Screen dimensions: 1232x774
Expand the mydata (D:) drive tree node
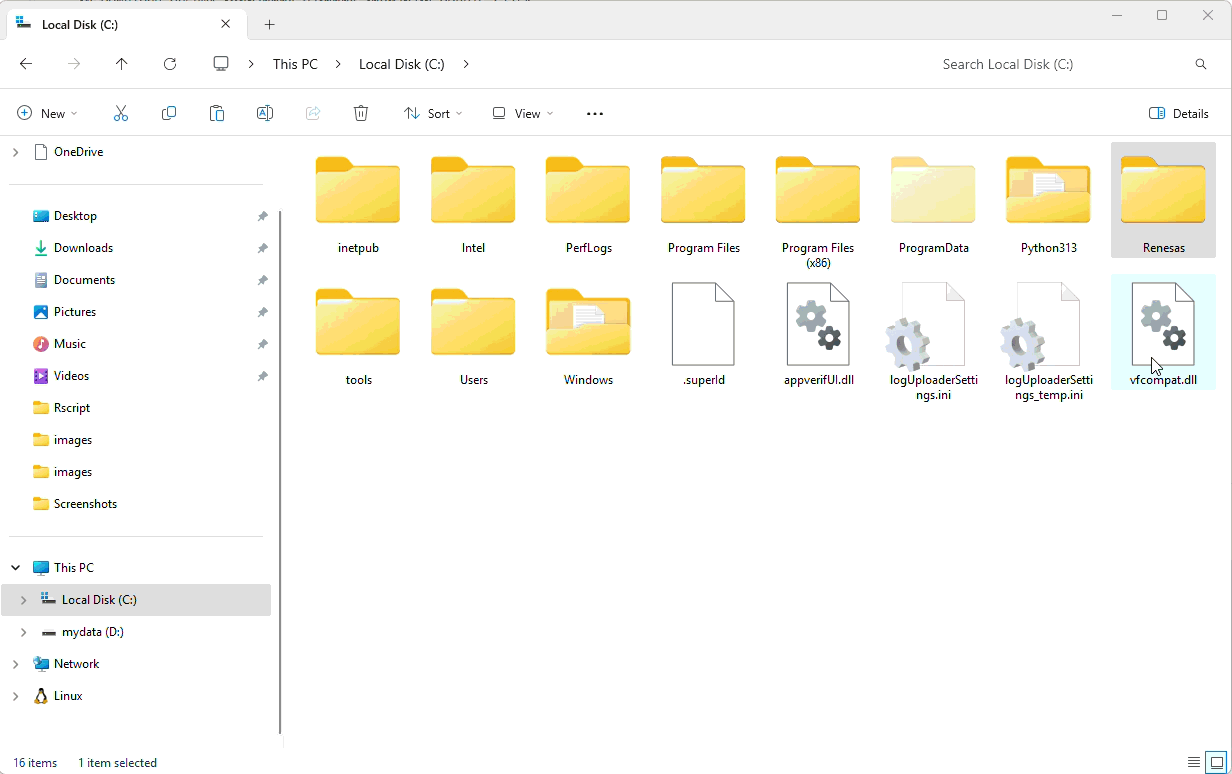point(23,632)
